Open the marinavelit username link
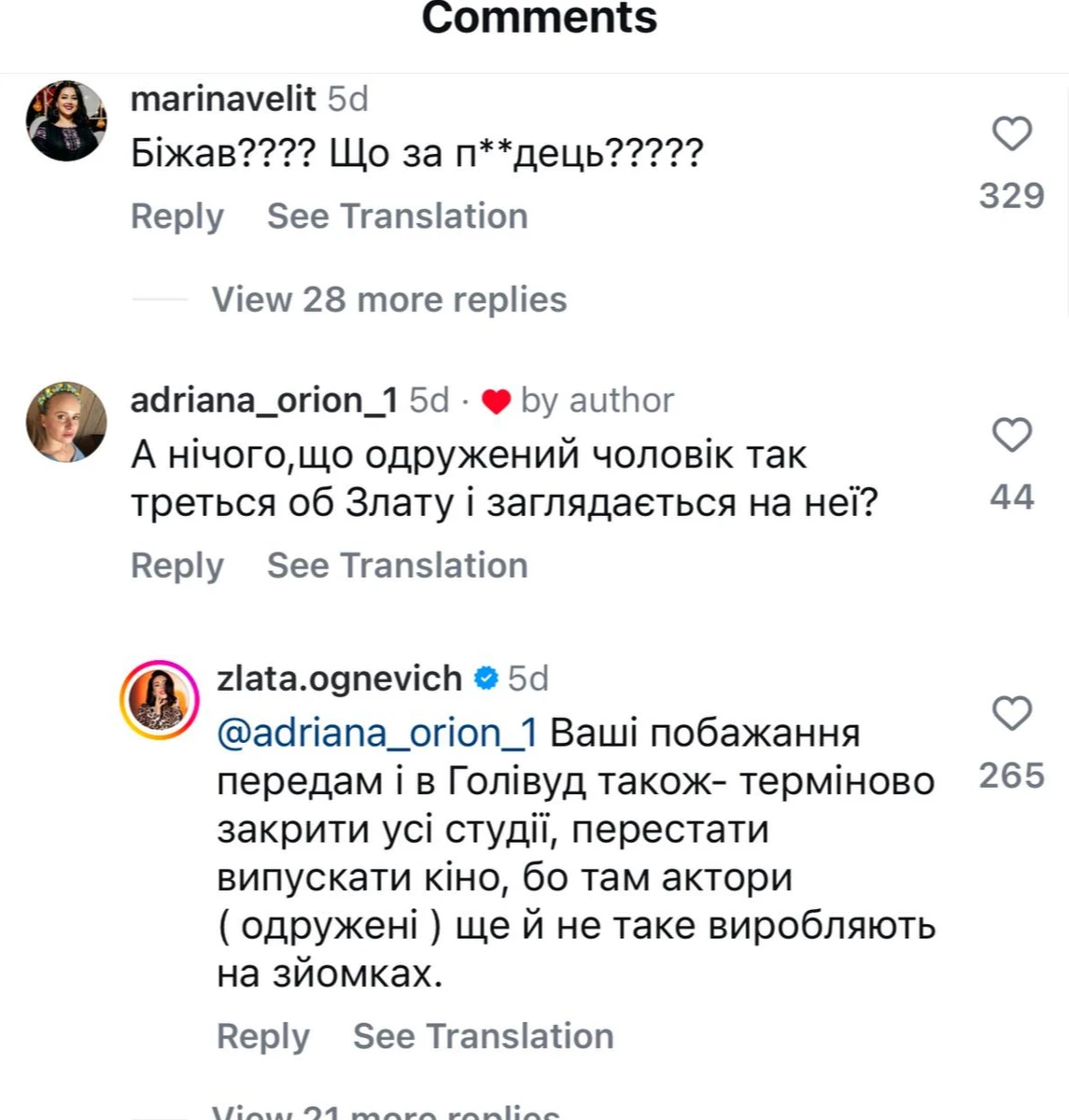 pos(223,99)
